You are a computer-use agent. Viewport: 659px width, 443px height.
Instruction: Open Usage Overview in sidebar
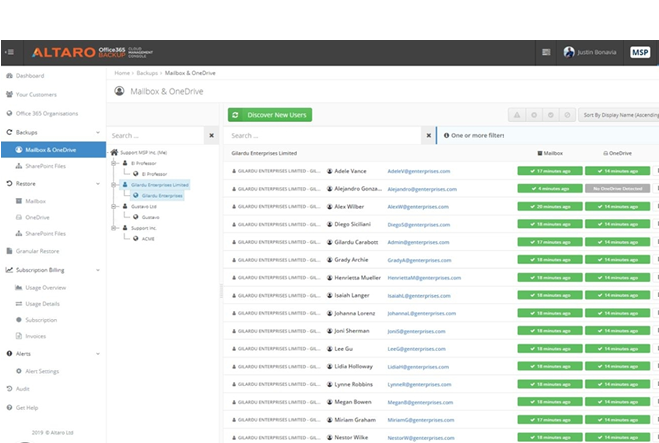click(44, 287)
